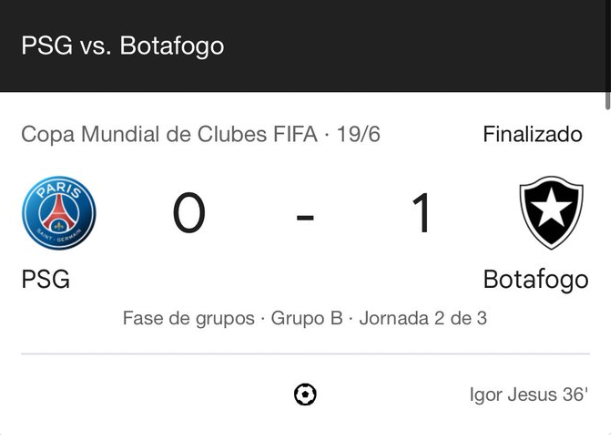Click the Botafogo club crest
The image size is (611, 435).
(551, 213)
